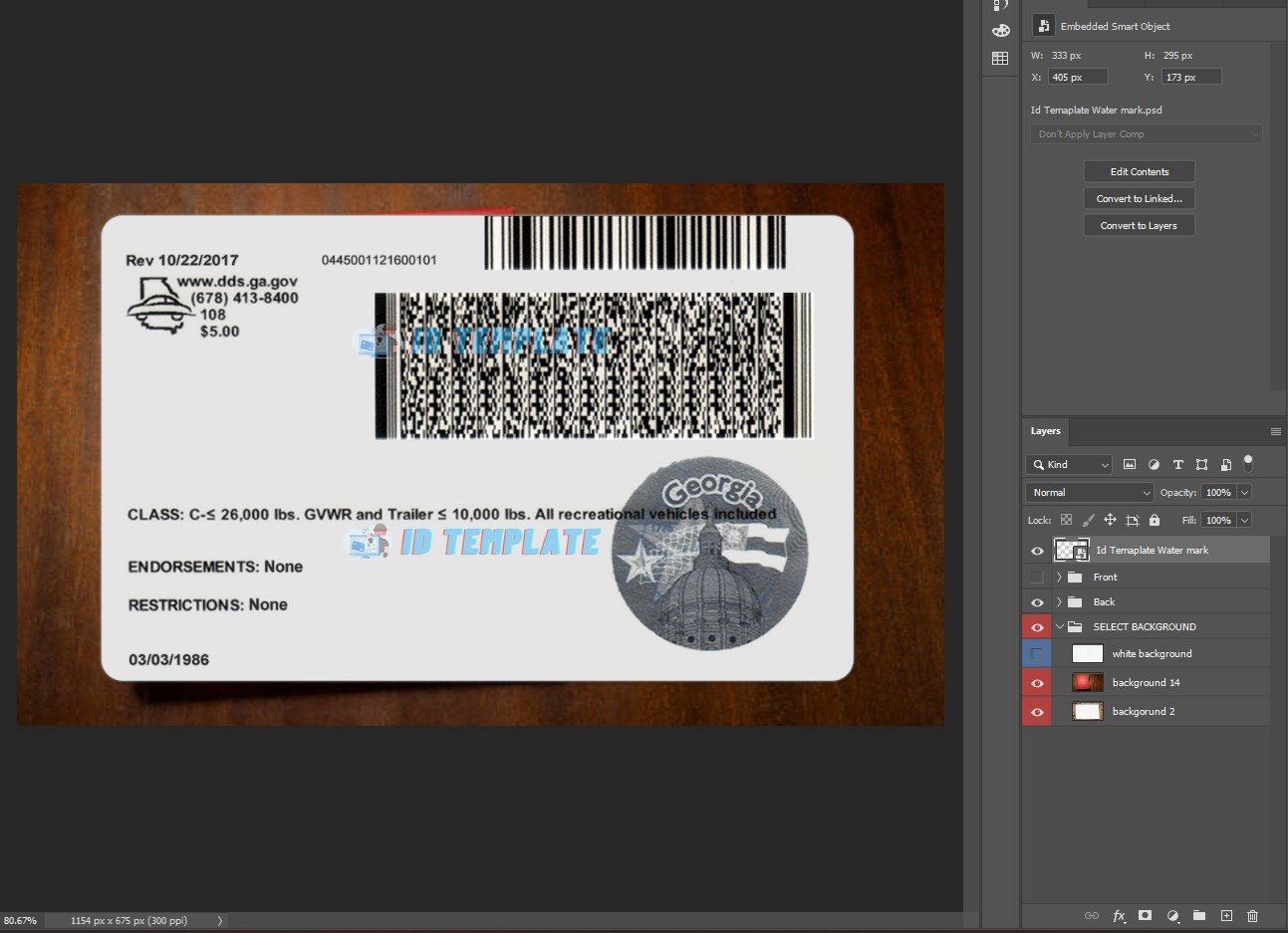Viewport: 1288px width, 933px height.
Task: Hide the background 14 layer
Action: (1037, 683)
